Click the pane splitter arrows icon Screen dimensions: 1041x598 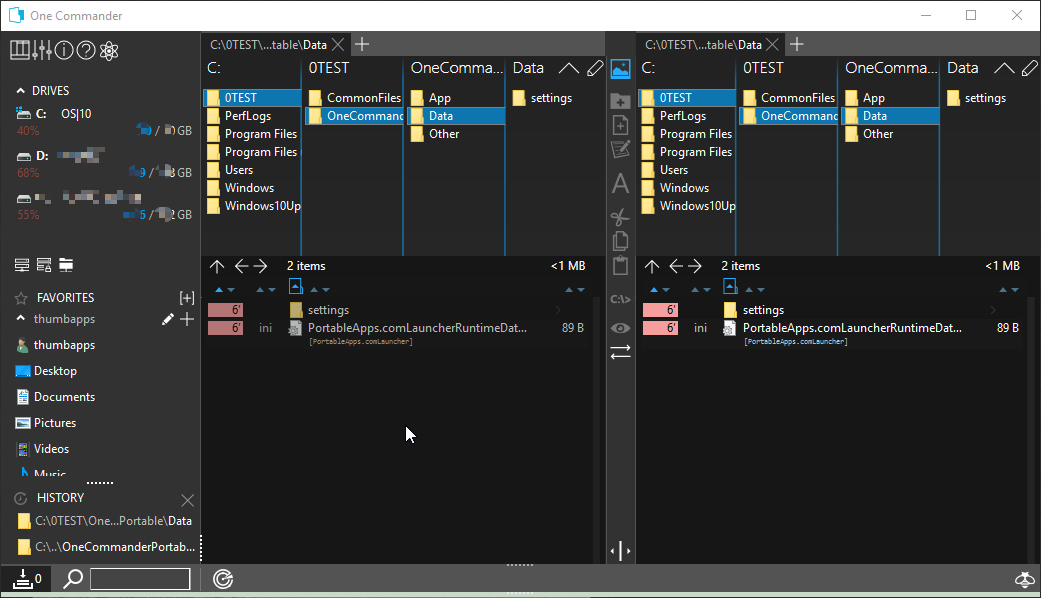tap(620, 550)
